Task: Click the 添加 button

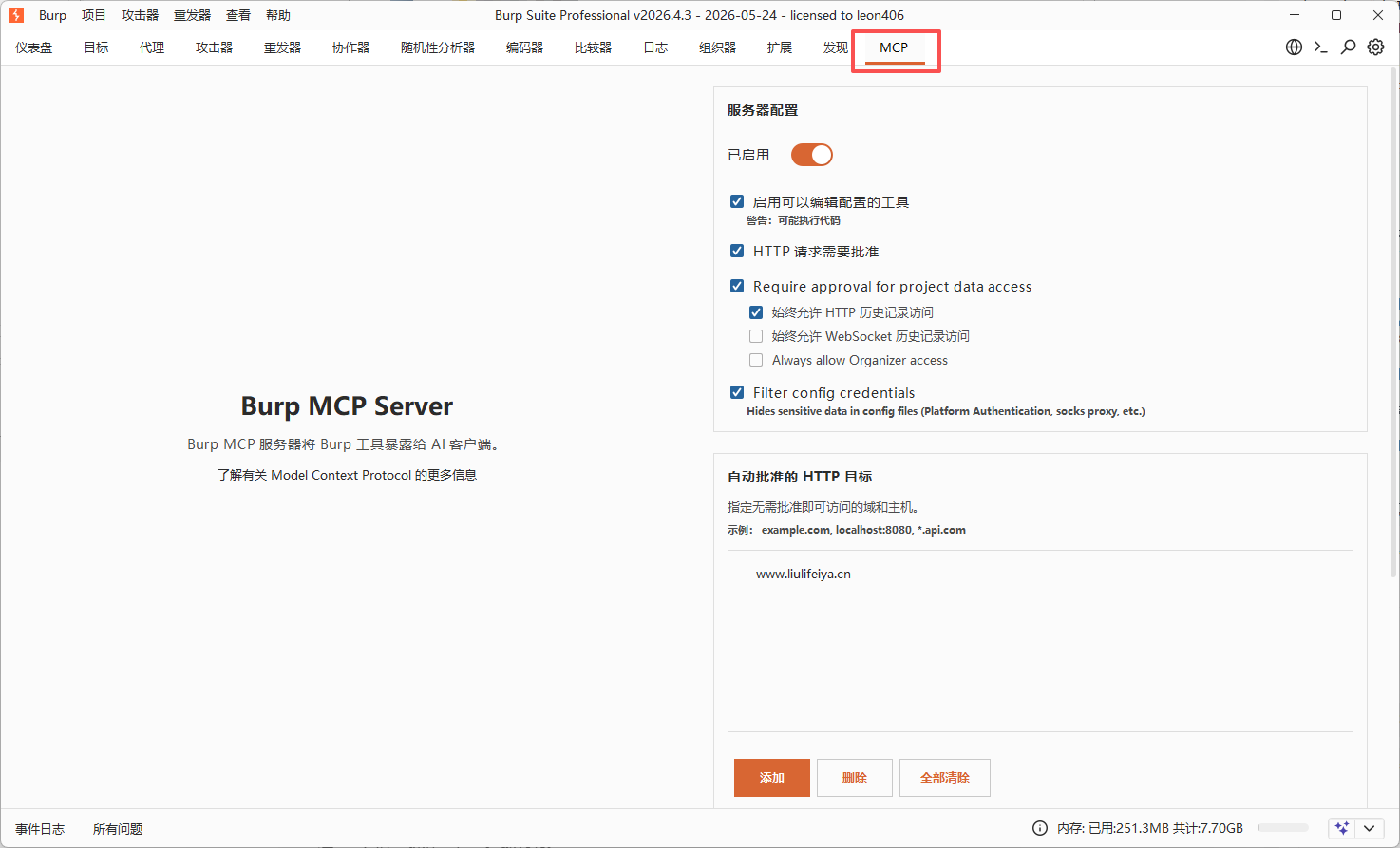Action: point(772,778)
